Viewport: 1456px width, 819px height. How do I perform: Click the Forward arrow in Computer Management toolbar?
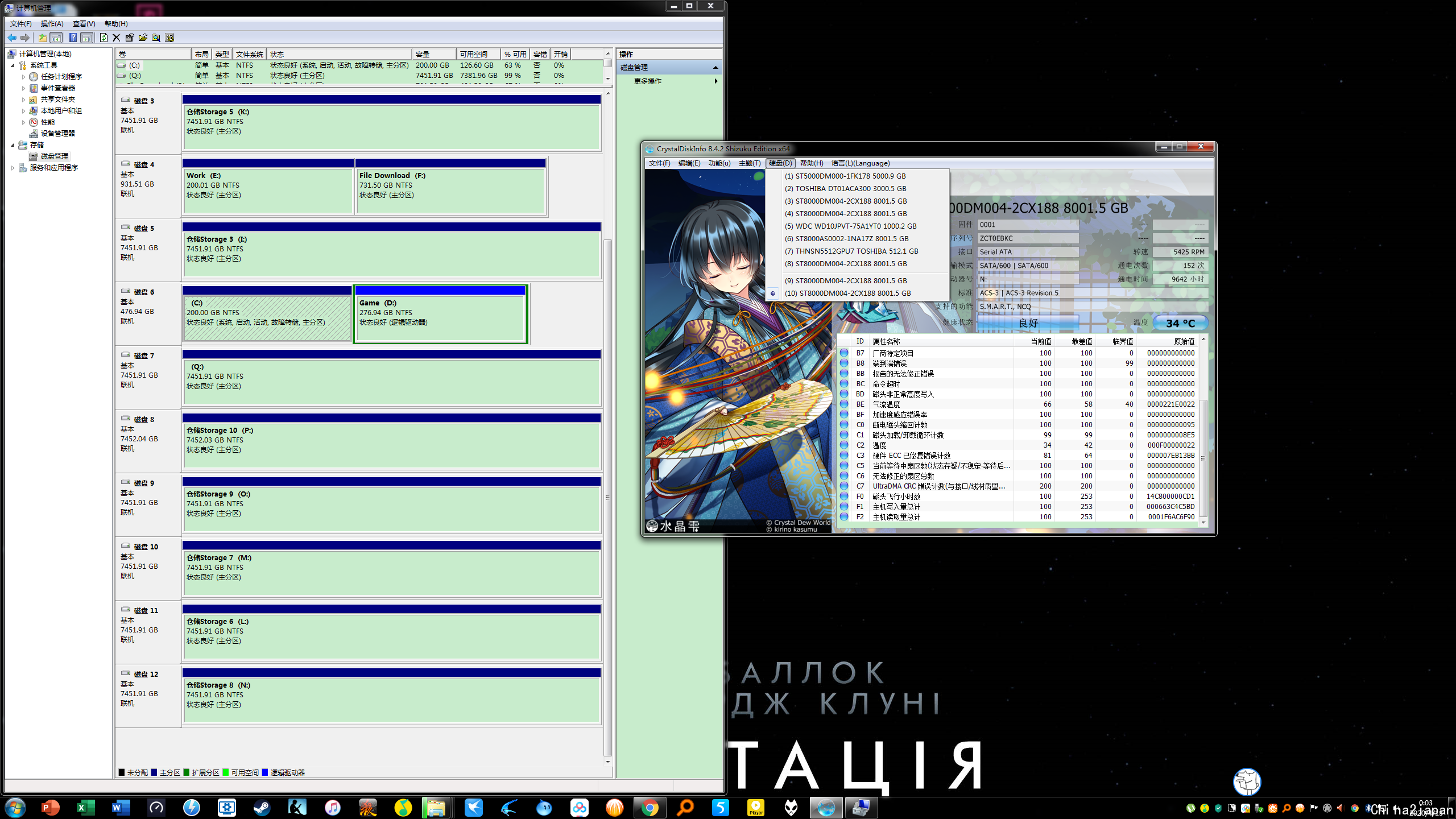(x=25, y=38)
